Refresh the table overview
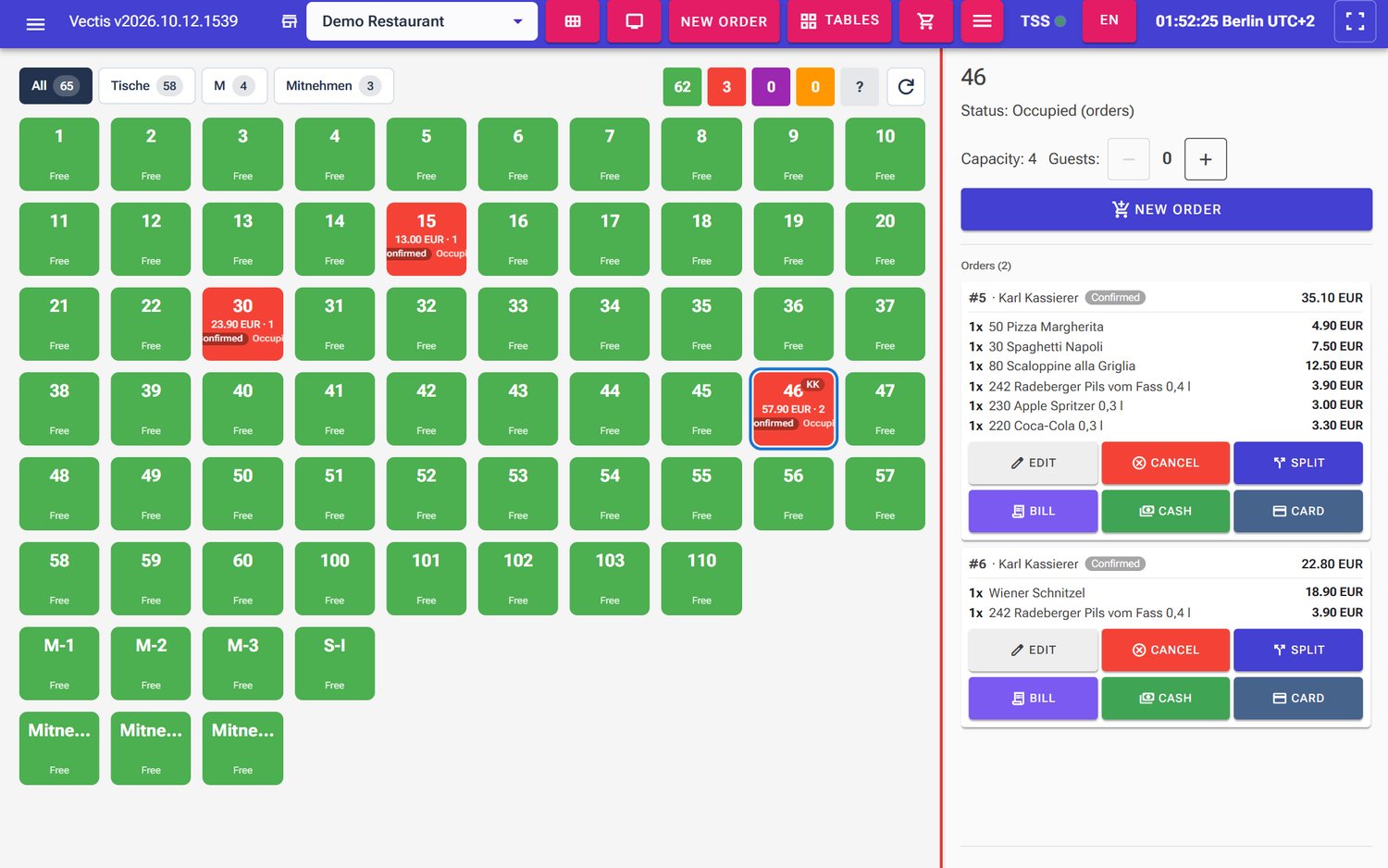Viewport: 1388px width, 868px height. coord(906,87)
